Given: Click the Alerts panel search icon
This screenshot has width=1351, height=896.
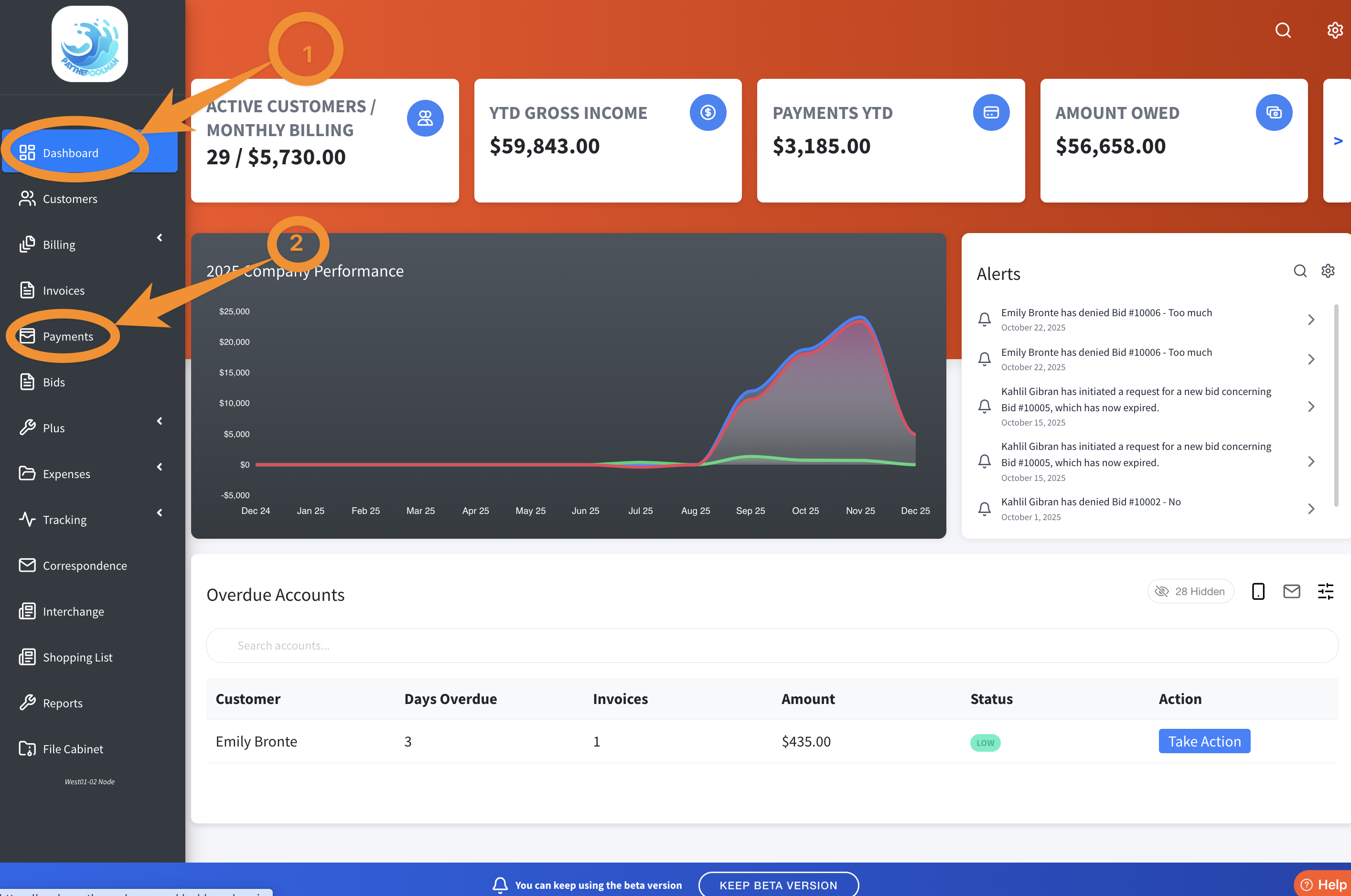Looking at the screenshot, I should tap(1300, 271).
